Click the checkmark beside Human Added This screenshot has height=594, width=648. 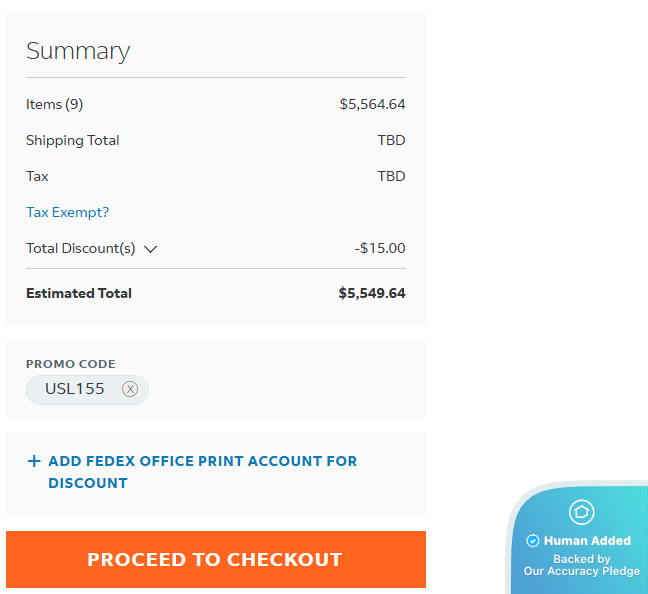pos(533,541)
